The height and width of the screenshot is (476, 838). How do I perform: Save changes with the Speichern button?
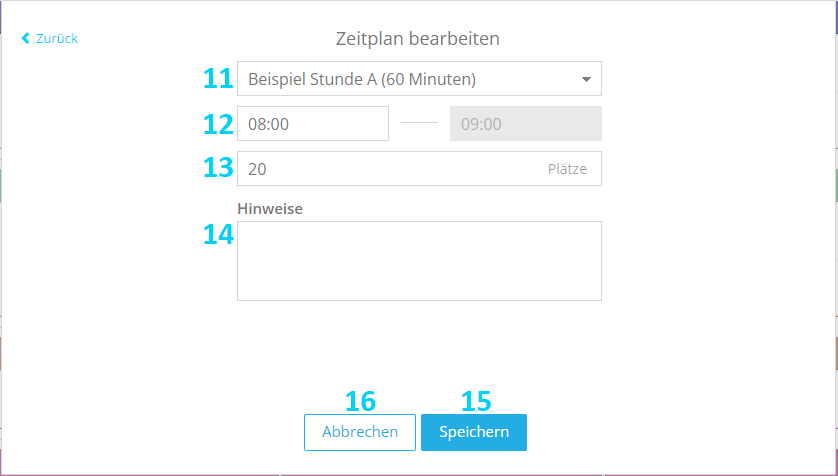point(474,432)
